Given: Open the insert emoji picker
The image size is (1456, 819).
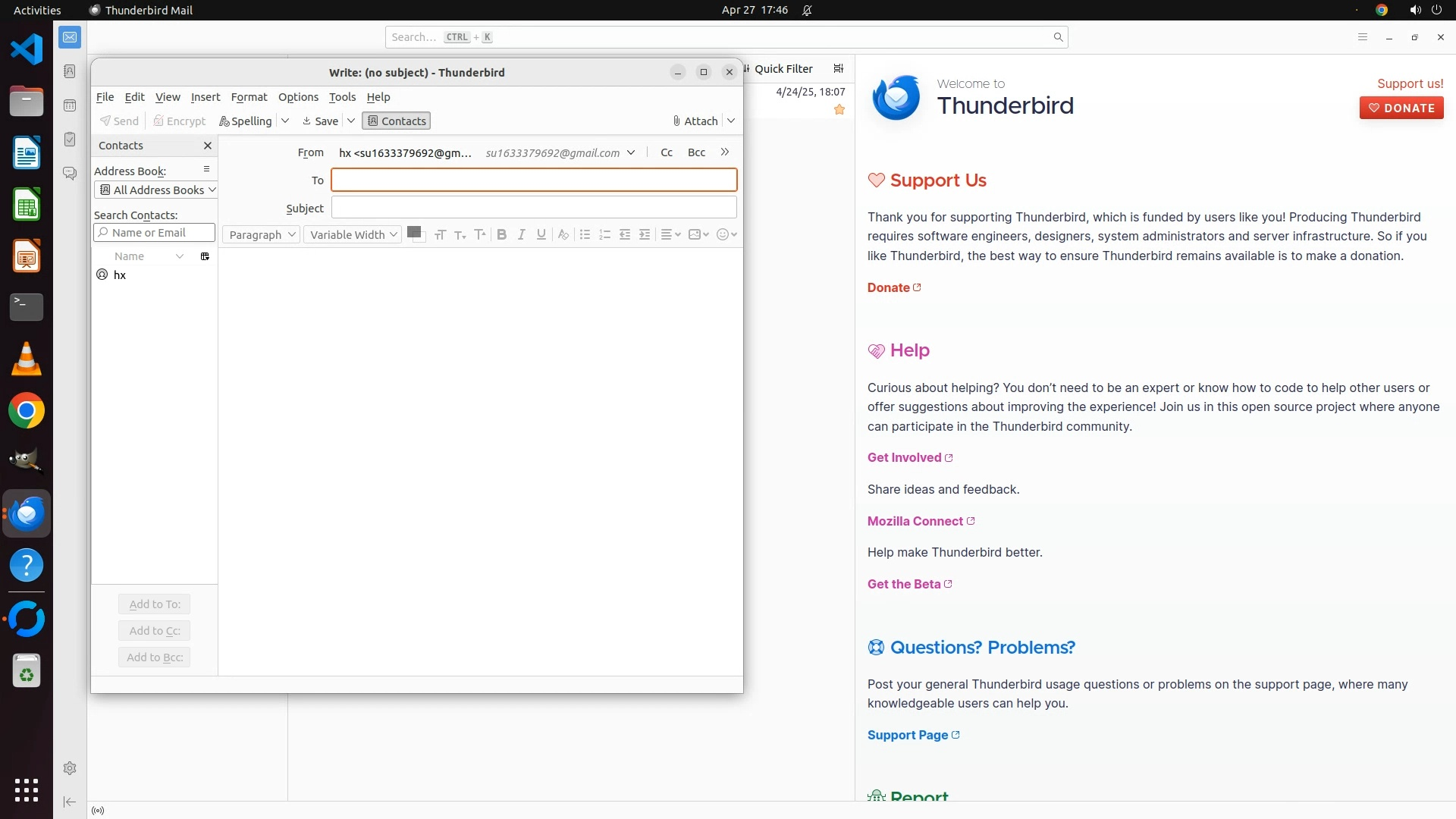Looking at the screenshot, I should point(723,235).
